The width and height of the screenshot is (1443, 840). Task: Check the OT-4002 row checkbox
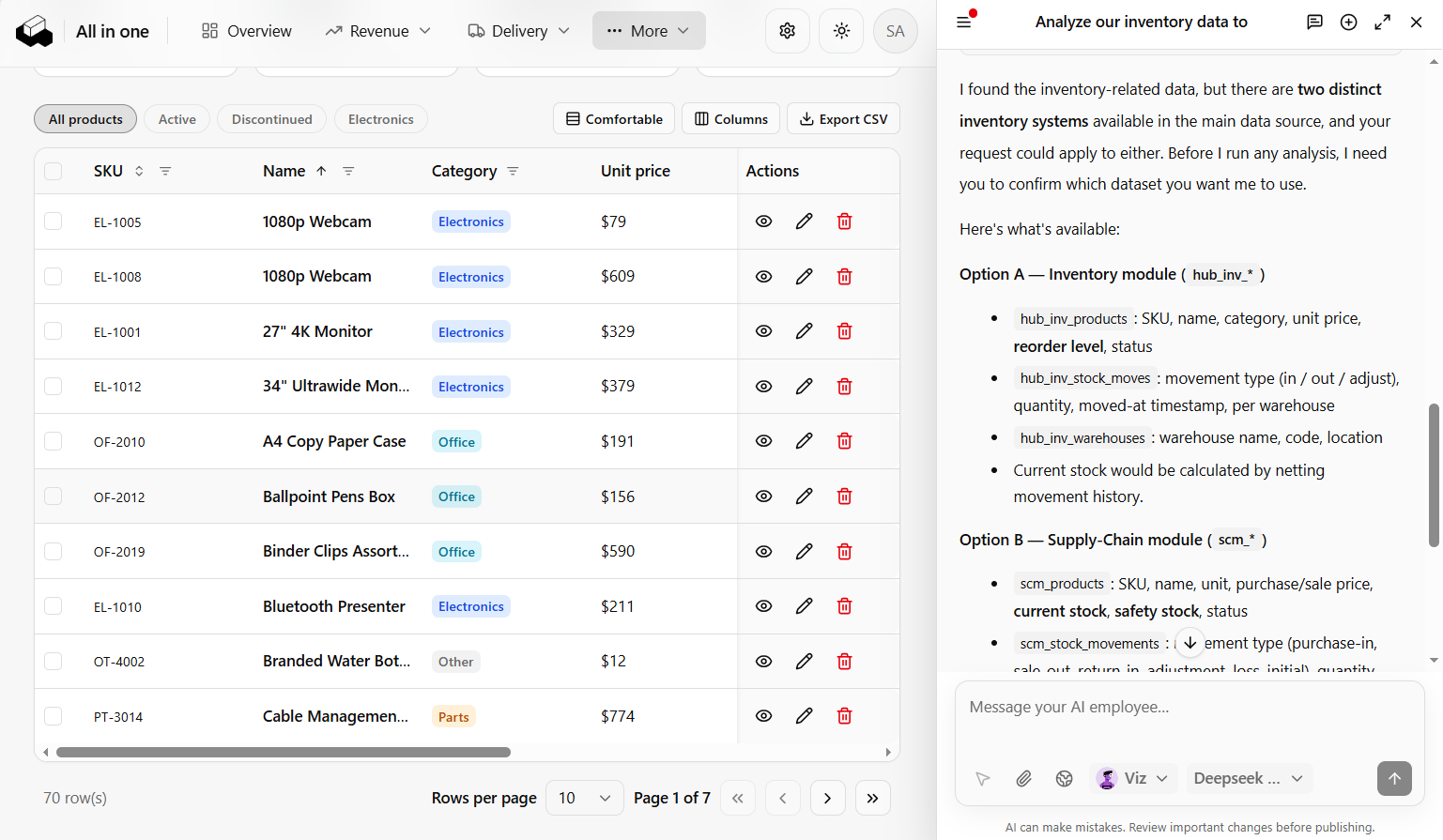54,661
